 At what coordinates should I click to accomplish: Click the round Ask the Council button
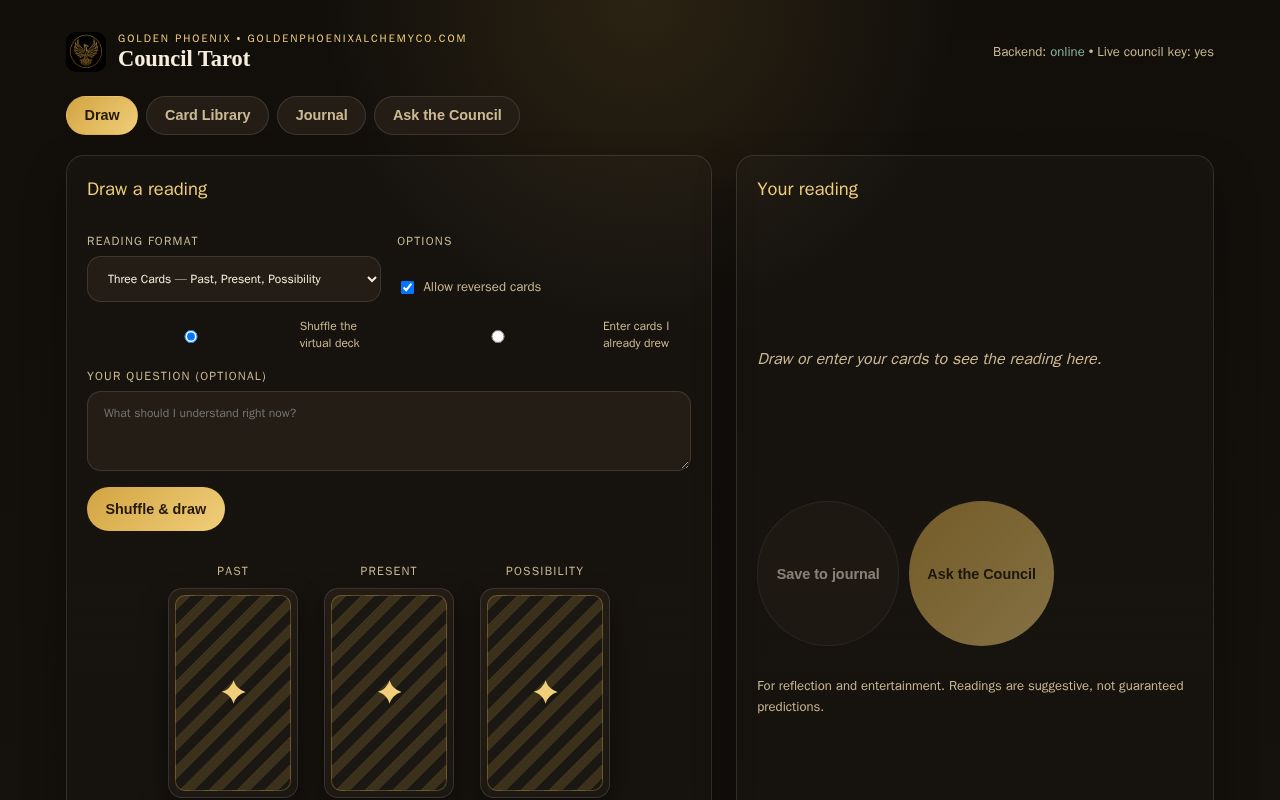(x=981, y=574)
